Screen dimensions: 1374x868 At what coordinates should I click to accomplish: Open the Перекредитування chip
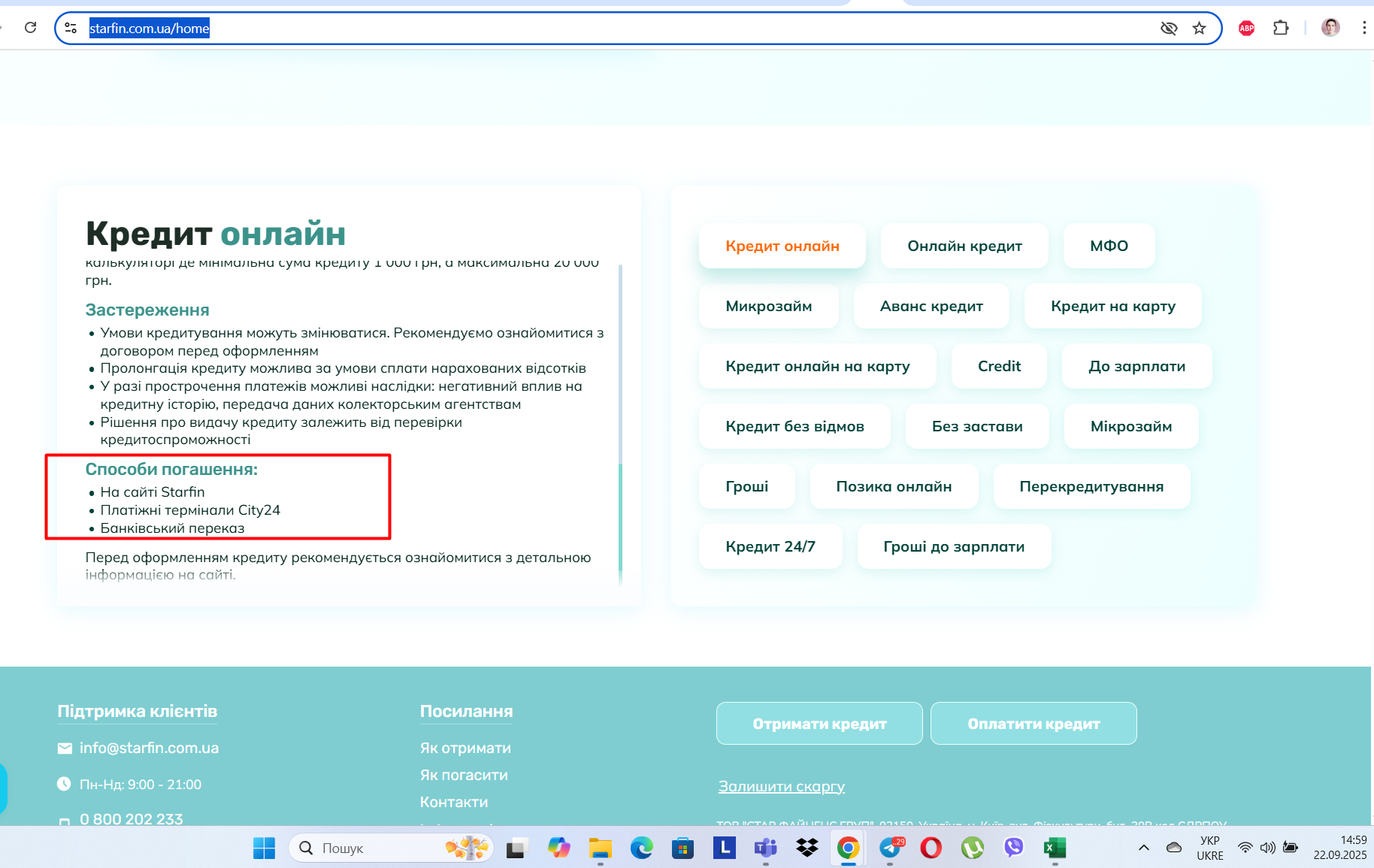point(1091,486)
